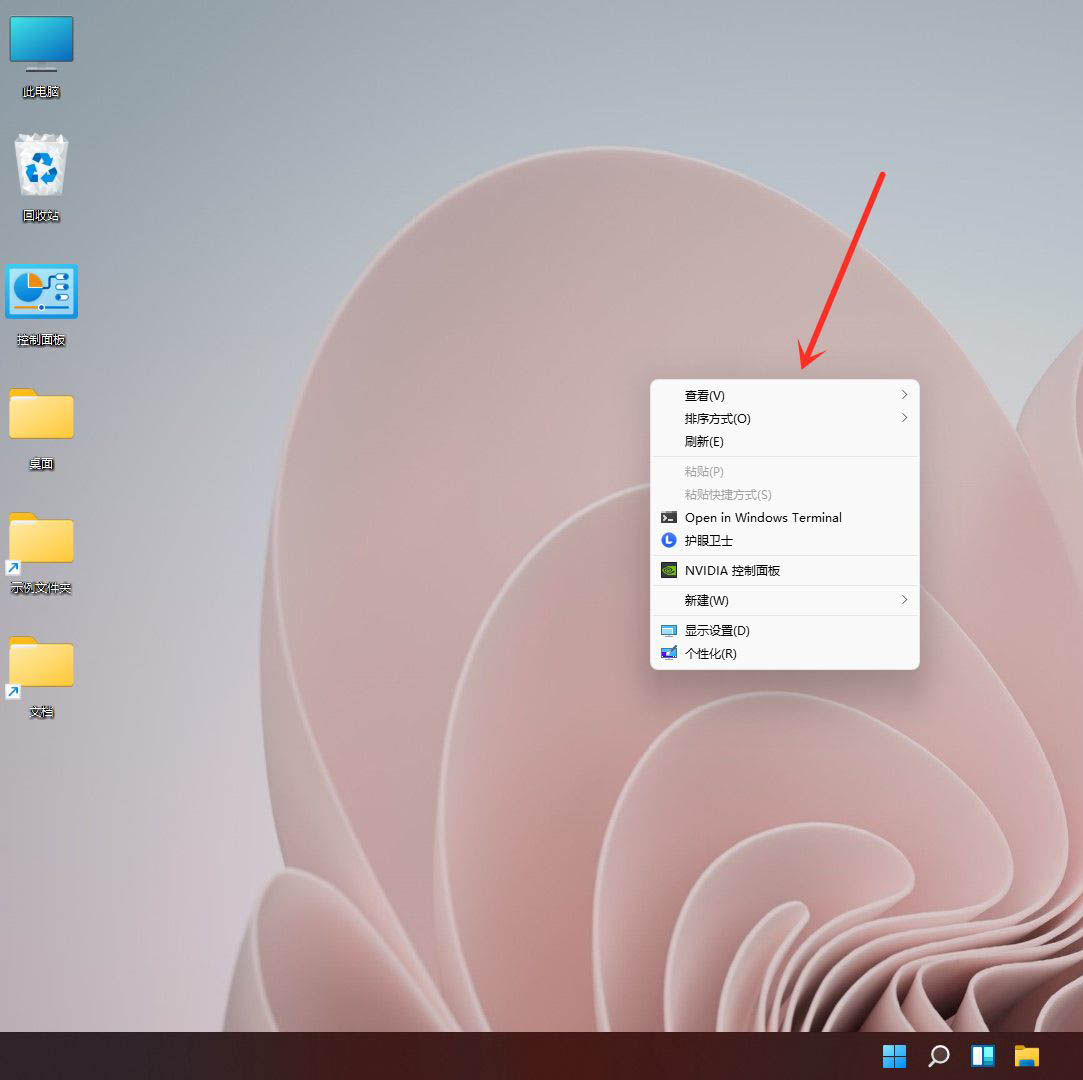Image resolution: width=1083 pixels, height=1080 pixels.
Task: Open the taskbar widgets panel icon
Action: (982, 1056)
